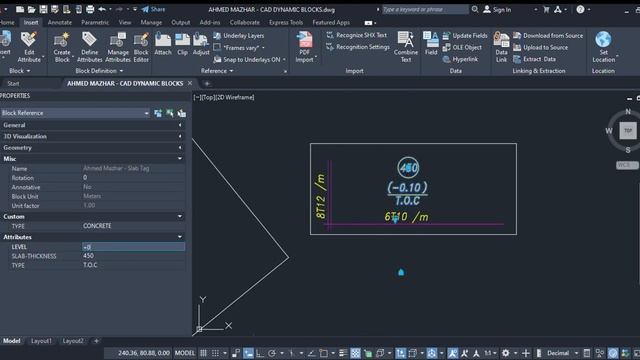640x360 pixels.
Task: Insert a Field from the Data panel
Action: [x=431, y=44]
